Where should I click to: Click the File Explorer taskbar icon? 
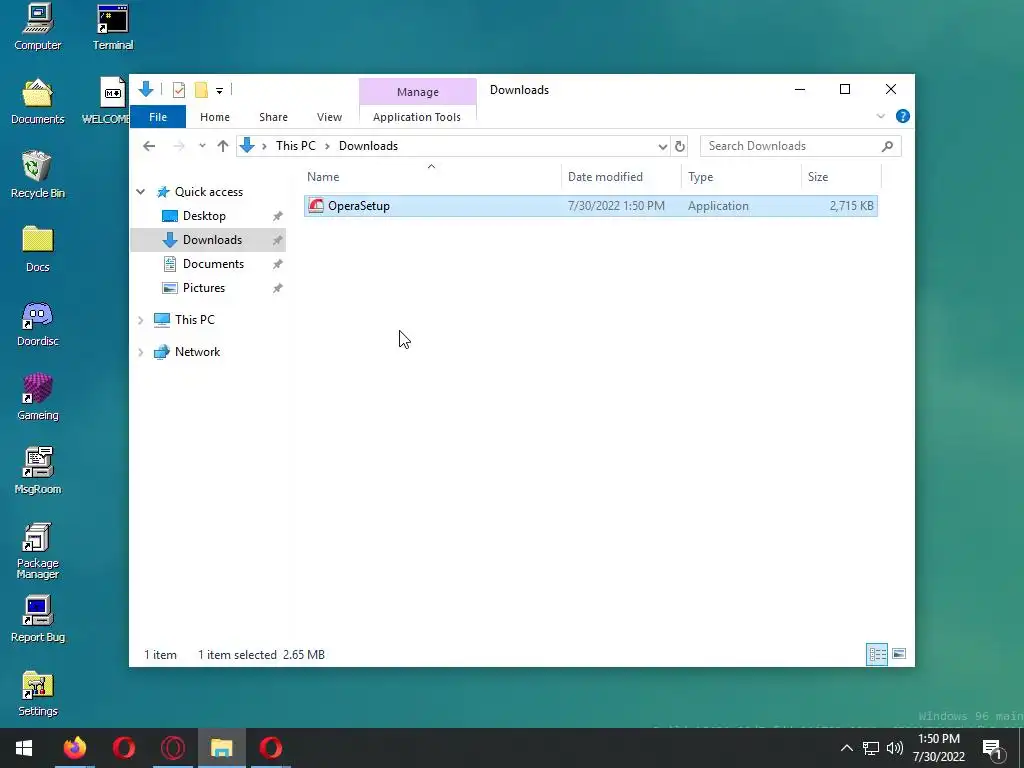221,748
